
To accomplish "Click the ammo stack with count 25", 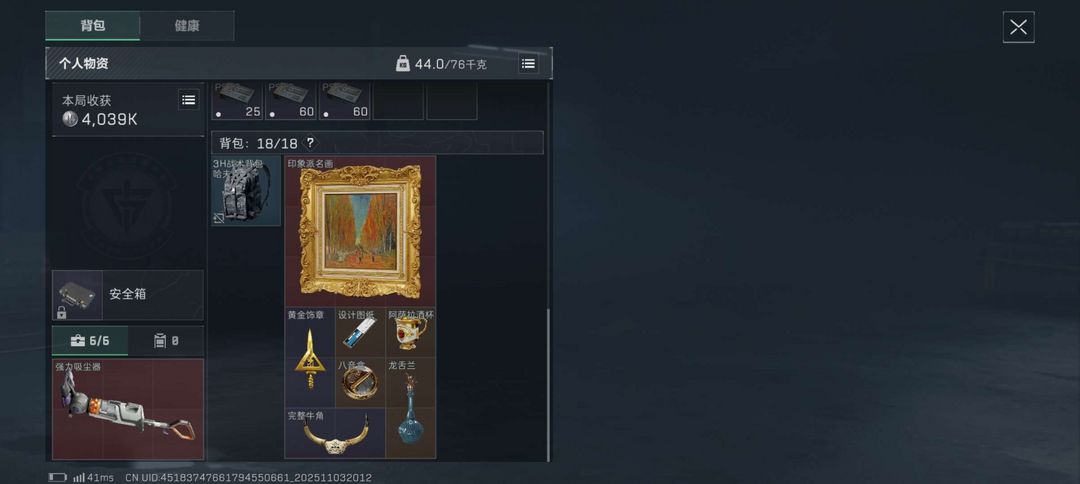I will pos(237,101).
